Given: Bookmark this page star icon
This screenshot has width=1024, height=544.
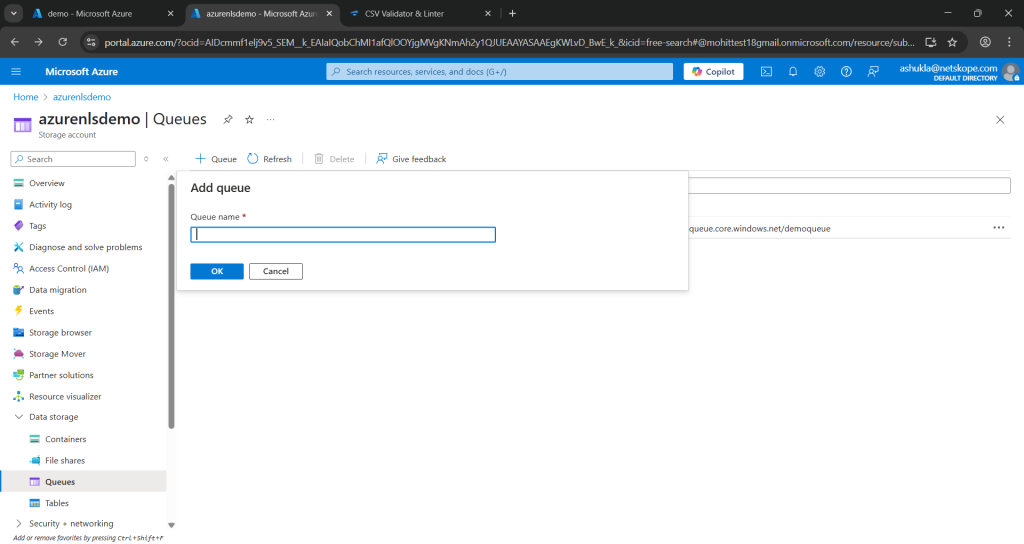Looking at the screenshot, I should [x=952, y=42].
